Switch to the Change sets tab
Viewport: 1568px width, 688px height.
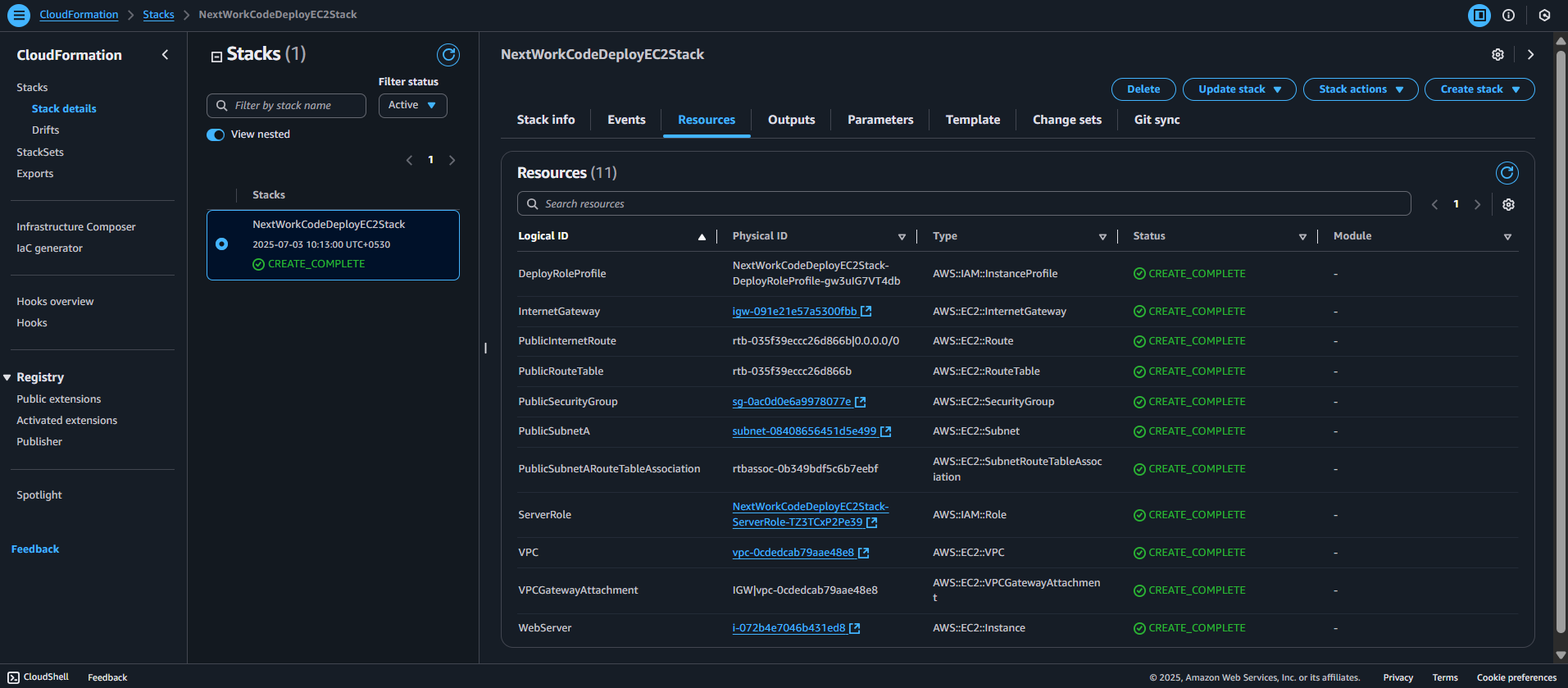(x=1067, y=120)
